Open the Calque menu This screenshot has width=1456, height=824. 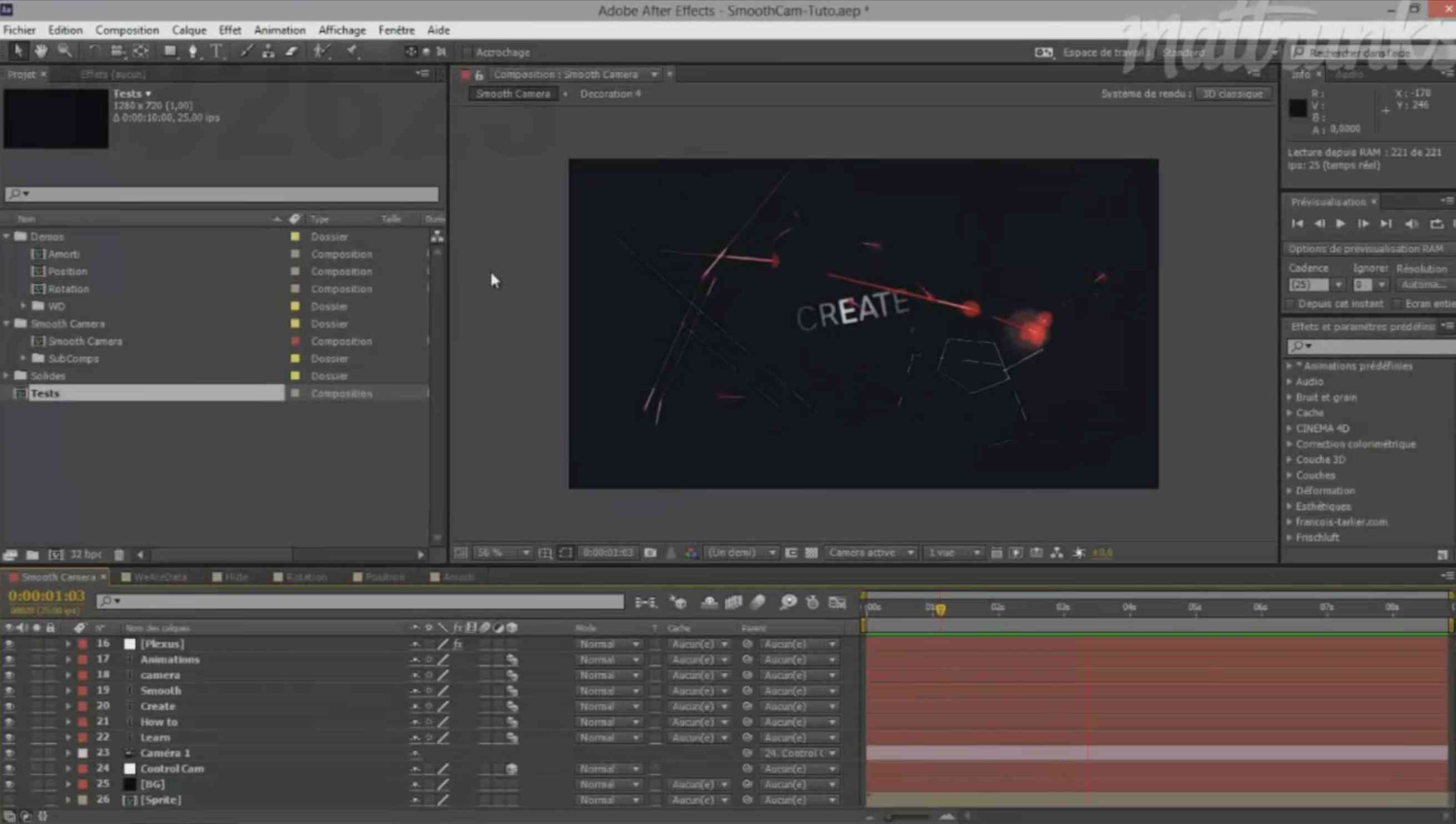click(188, 30)
